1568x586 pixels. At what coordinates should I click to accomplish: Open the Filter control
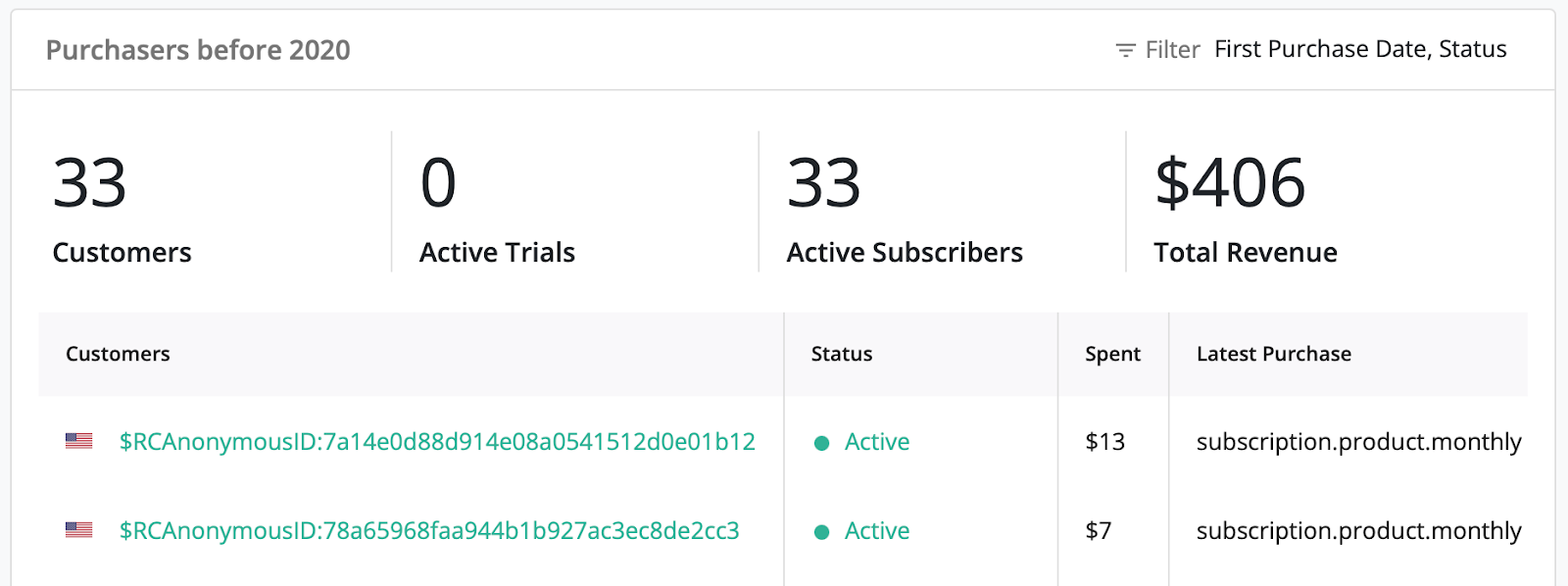click(x=1157, y=50)
